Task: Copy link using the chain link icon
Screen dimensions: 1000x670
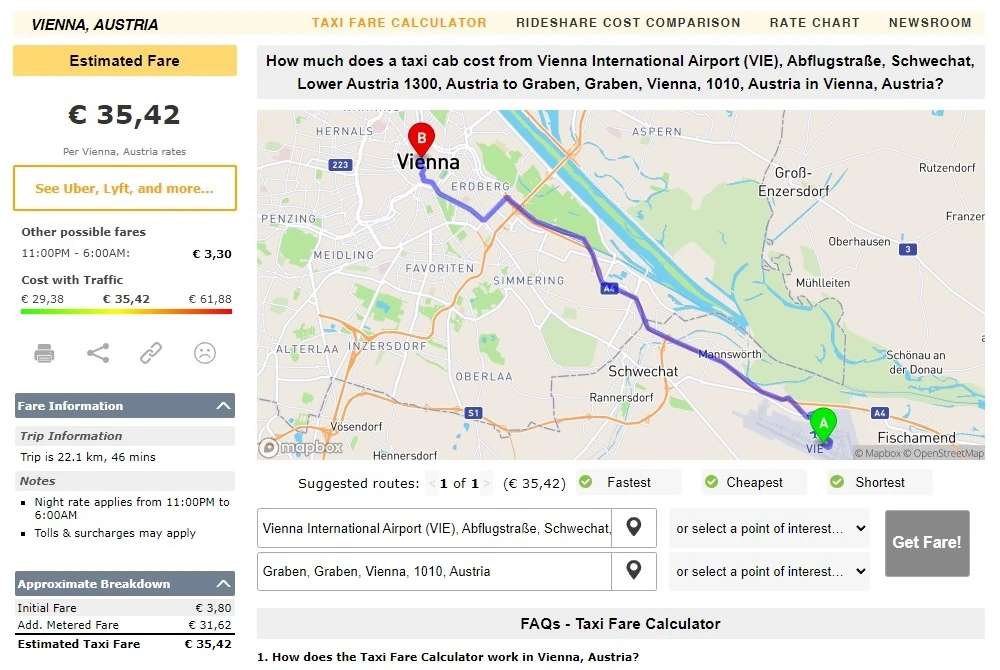Action: (x=151, y=353)
